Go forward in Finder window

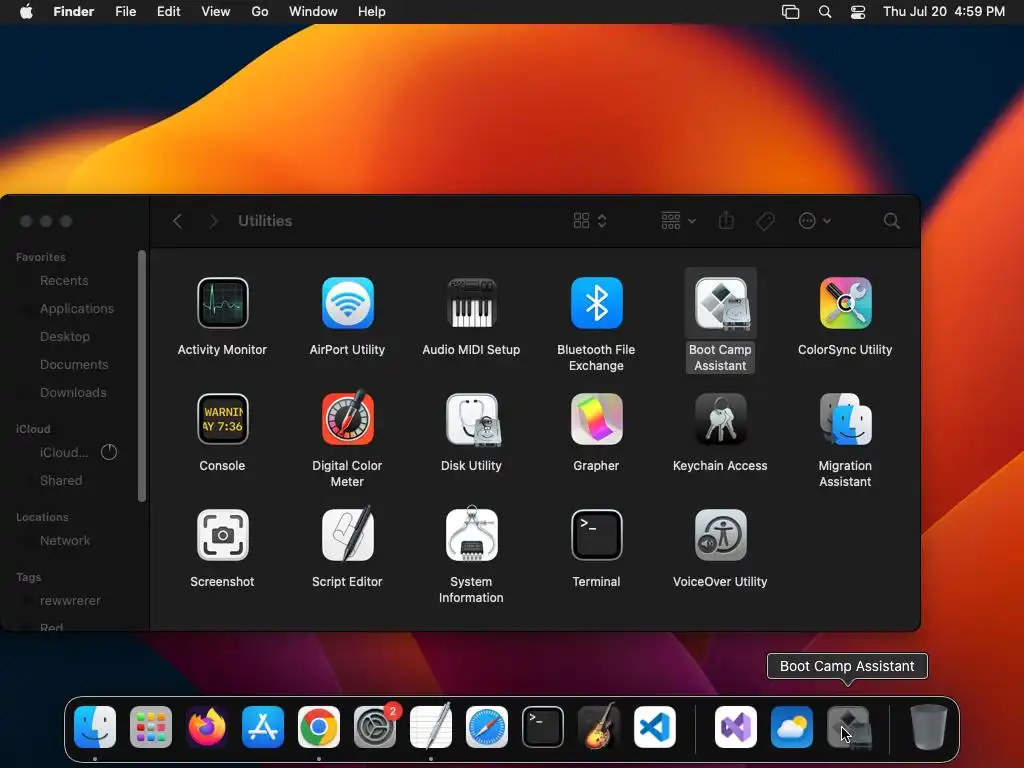(x=213, y=221)
